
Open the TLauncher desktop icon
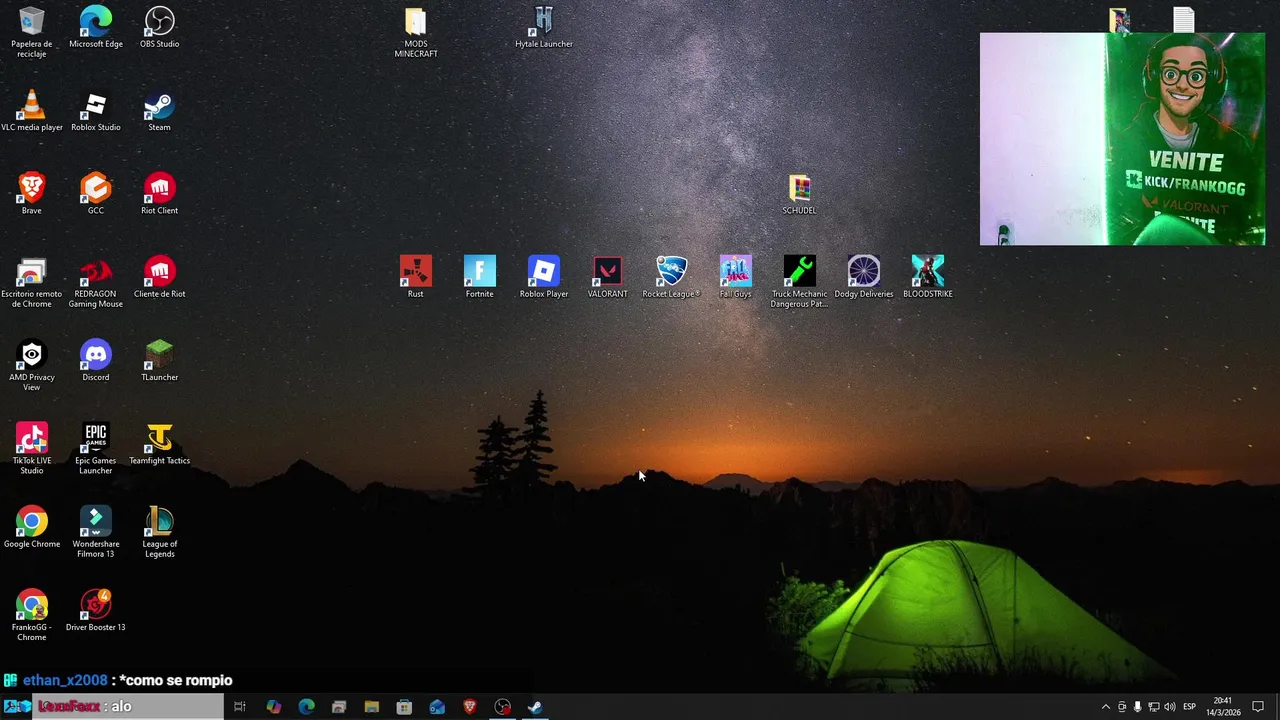pos(160,360)
